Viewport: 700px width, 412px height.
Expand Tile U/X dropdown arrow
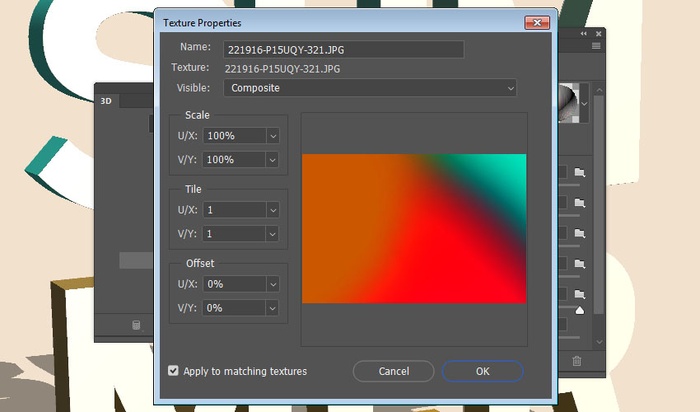point(273,210)
